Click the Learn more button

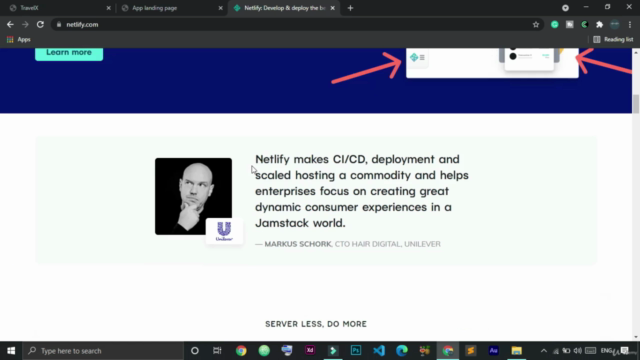pos(69,53)
